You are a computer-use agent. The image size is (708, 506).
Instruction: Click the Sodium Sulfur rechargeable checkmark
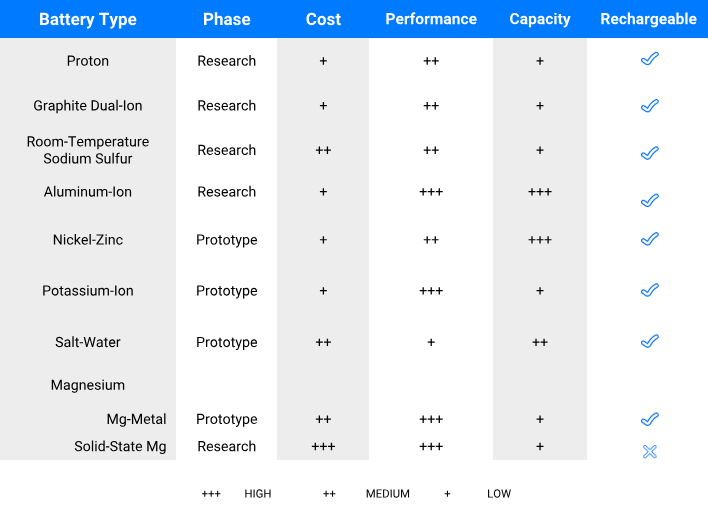tap(649, 153)
